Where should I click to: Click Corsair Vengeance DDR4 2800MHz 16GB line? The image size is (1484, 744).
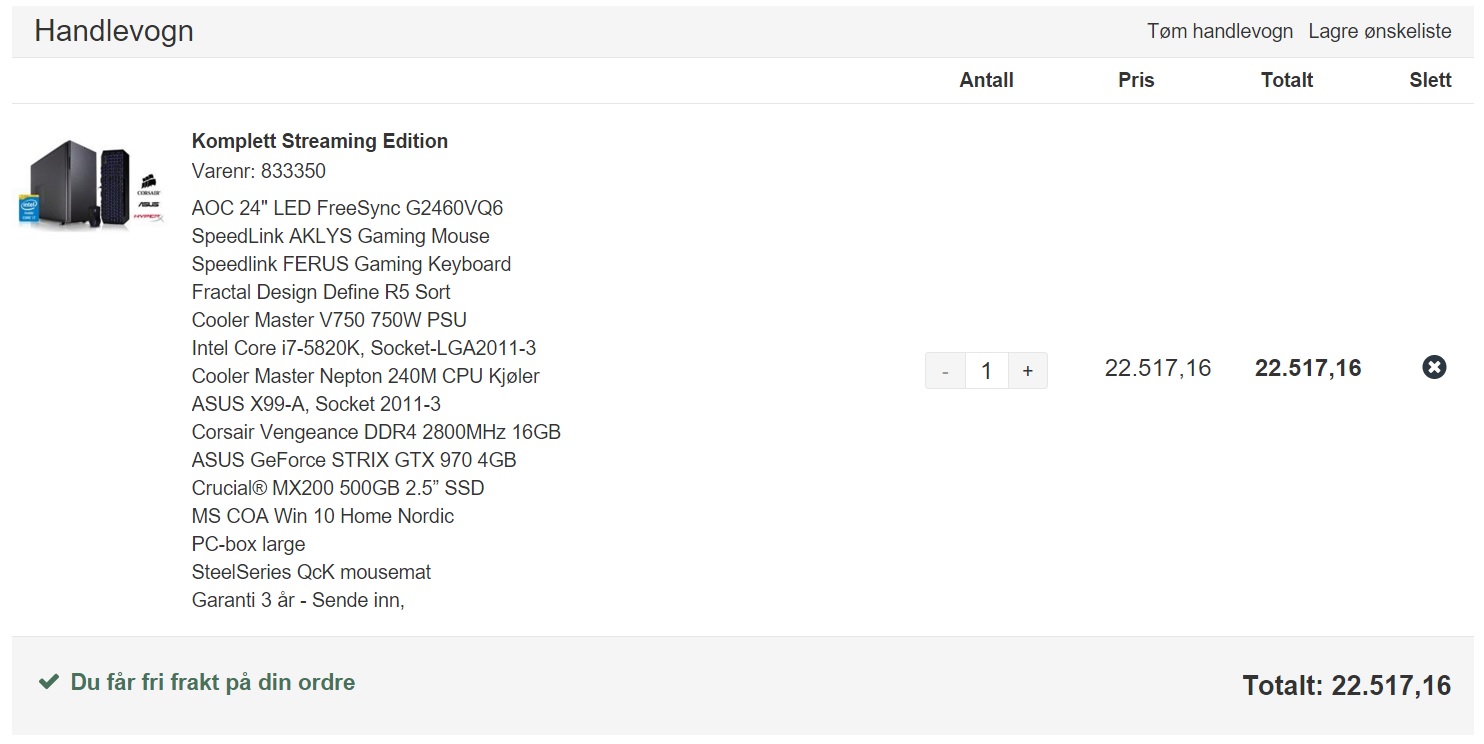[376, 432]
